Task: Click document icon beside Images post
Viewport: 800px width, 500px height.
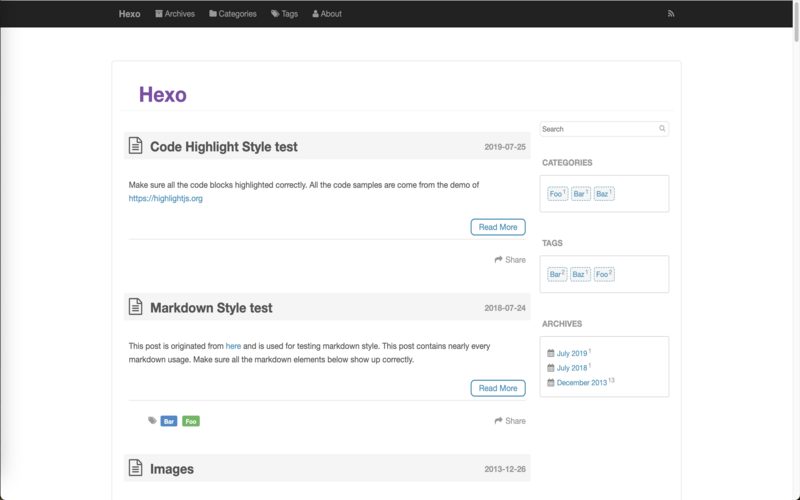Action: (135, 468)
